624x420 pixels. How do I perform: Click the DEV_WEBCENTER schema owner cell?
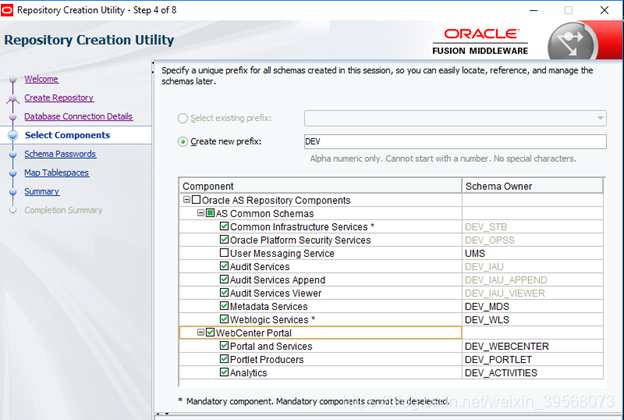532,346
